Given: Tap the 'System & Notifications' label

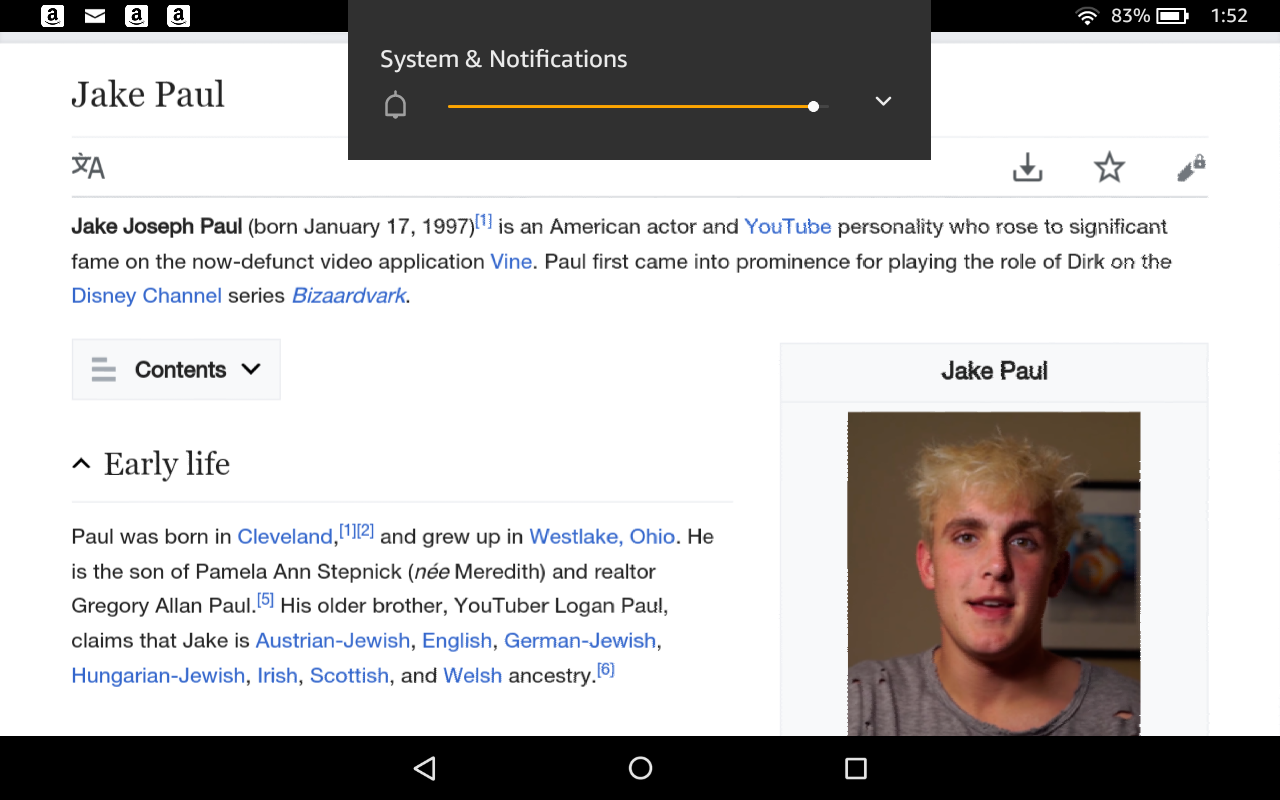Looking at the screenshot, I should coord(504,59).
